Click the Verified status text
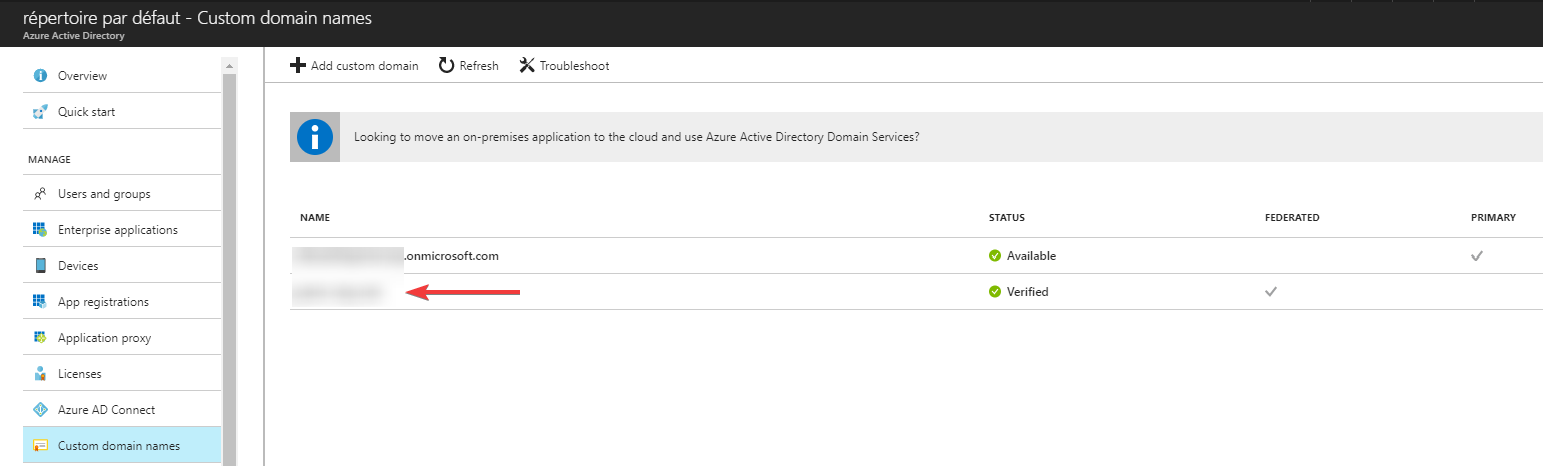Screen dimensions: 1543x466 [x=1028, y=292]
